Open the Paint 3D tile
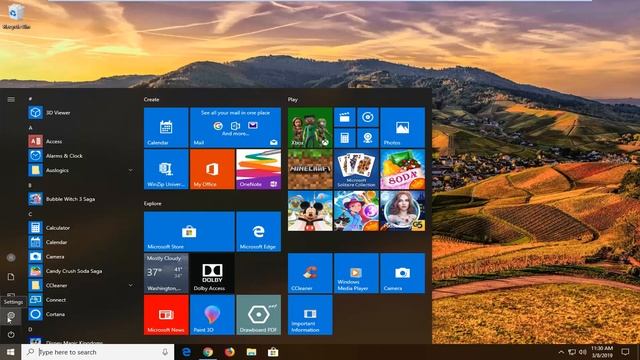This screenshot has height=360, width=640. click(x=212, y=315)
